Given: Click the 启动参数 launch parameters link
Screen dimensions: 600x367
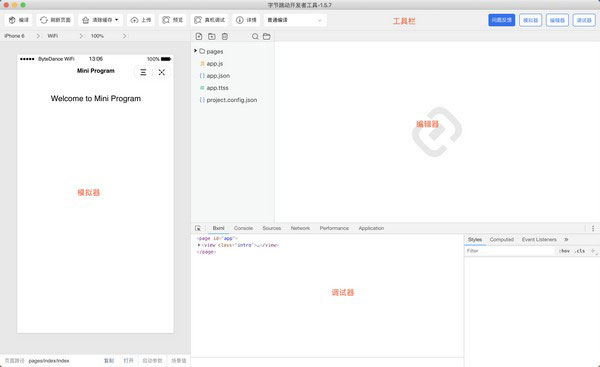Looking at the screenshot, I should [152, 360].
